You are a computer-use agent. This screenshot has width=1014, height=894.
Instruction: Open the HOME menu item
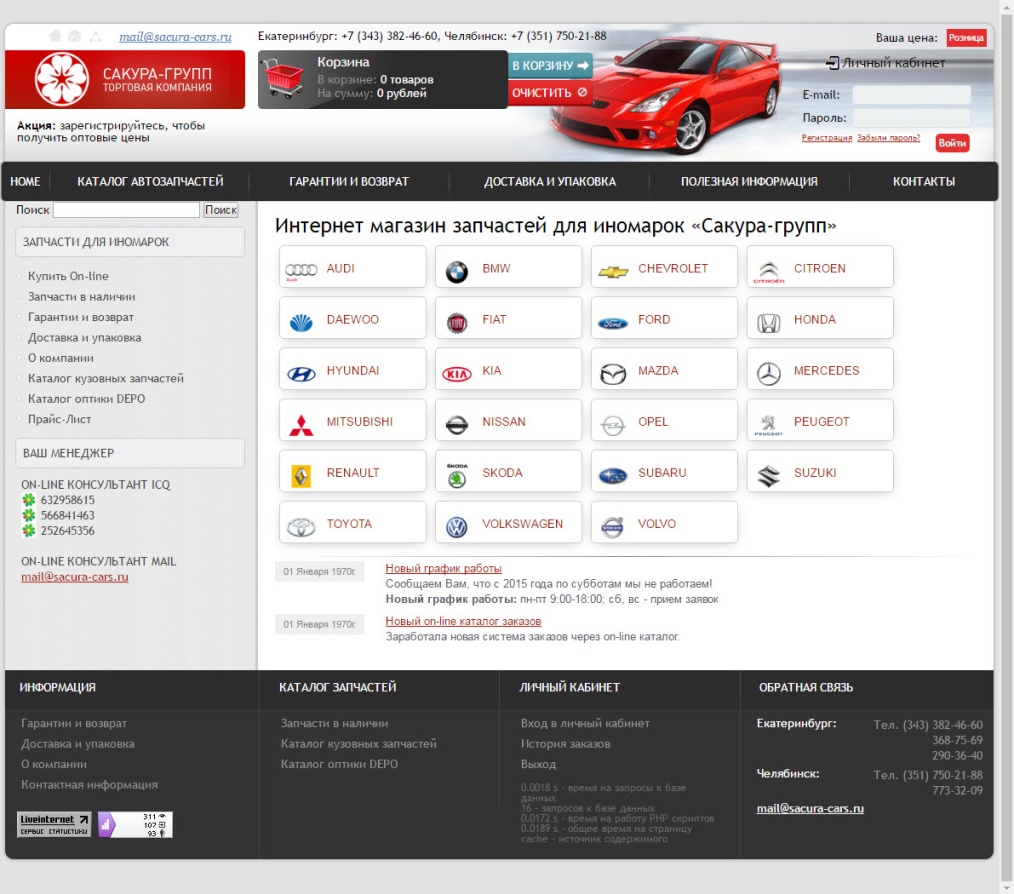click(25, 182)
